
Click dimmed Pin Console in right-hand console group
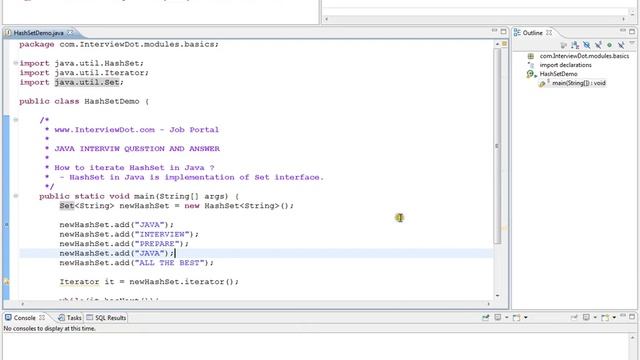click(574, 317)
